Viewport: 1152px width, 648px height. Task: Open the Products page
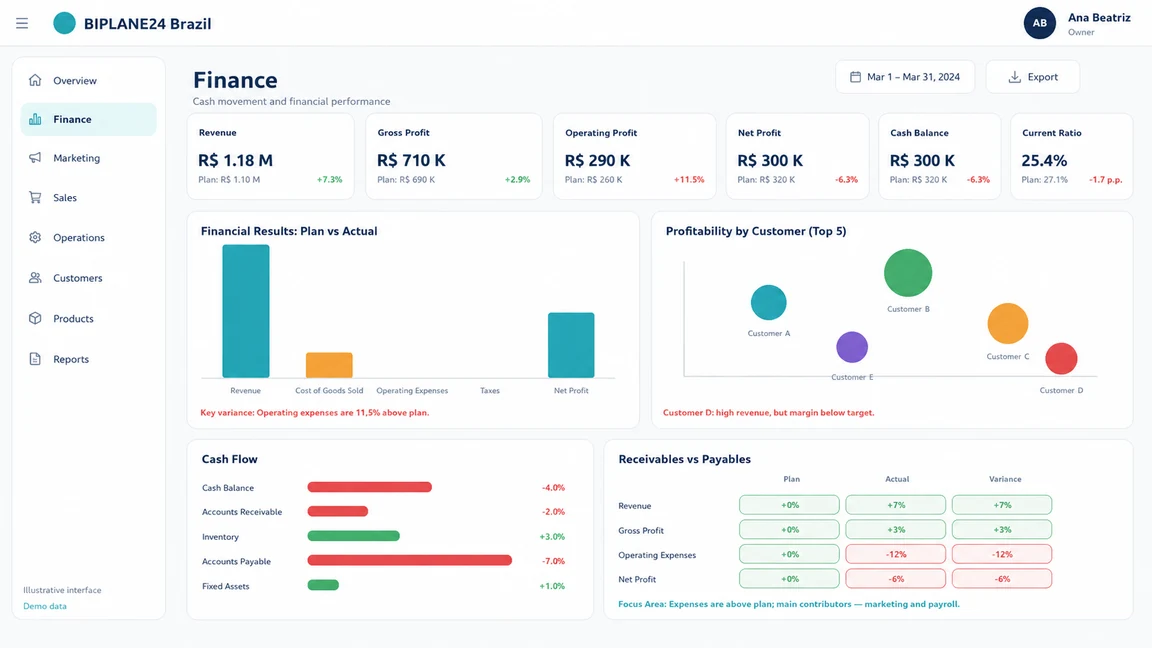(x=88, y=318)
